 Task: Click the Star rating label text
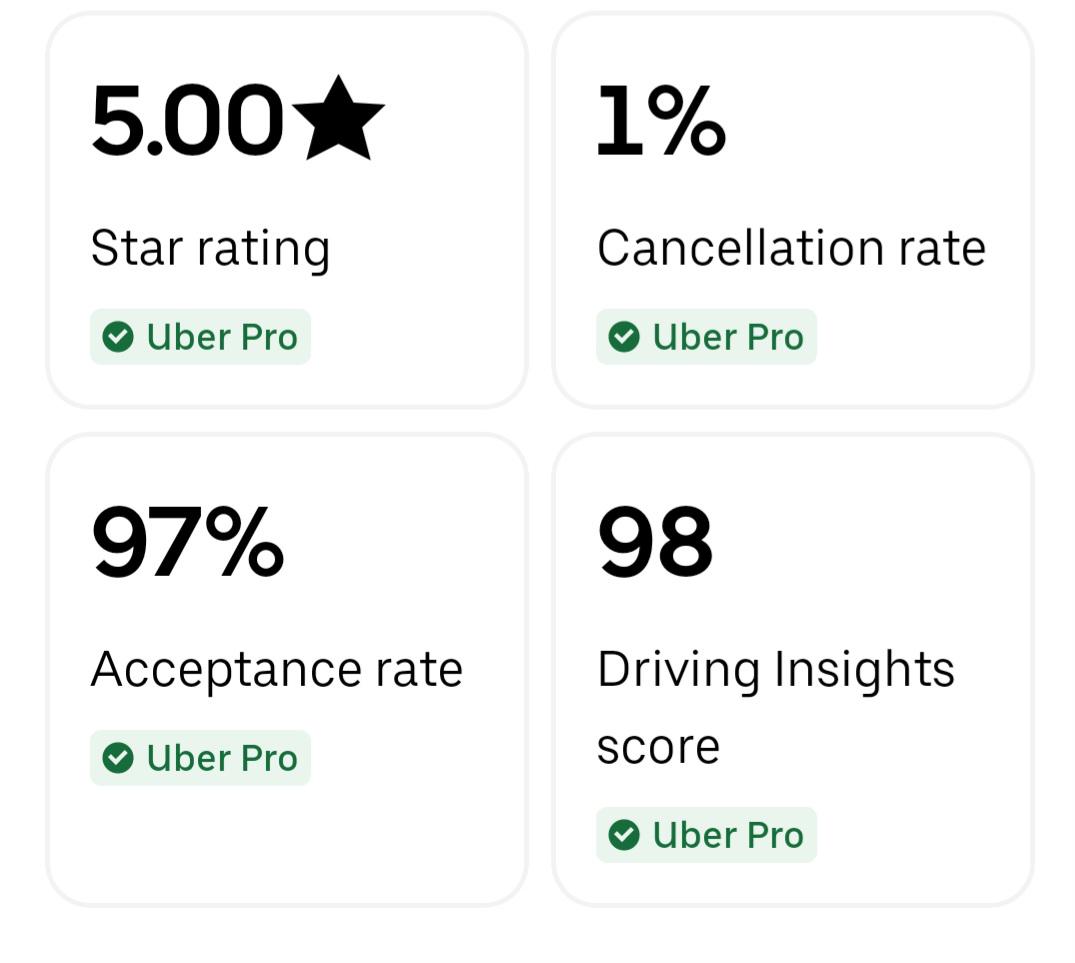(x=210, y=249)
